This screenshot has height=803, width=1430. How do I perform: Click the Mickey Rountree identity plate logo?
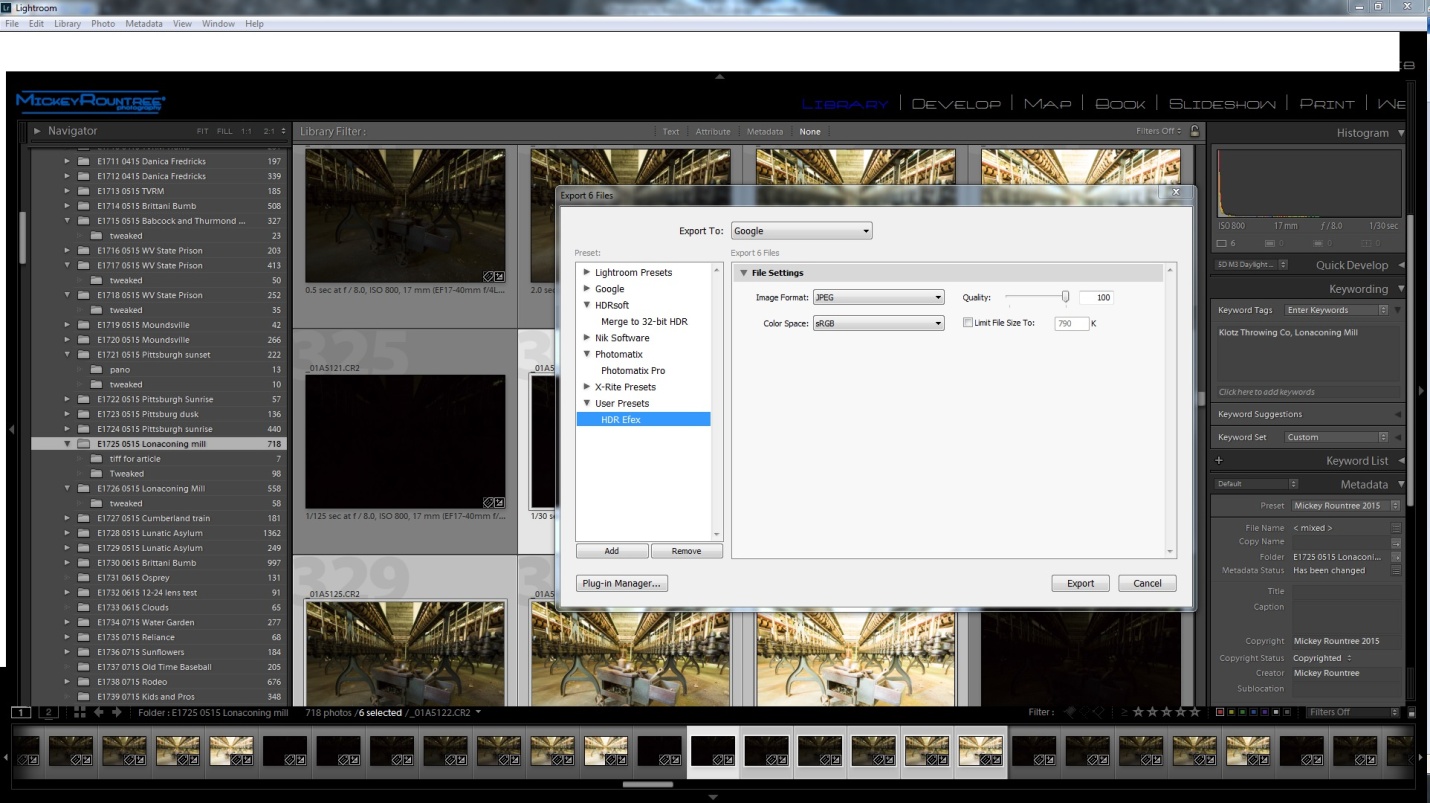91,102
